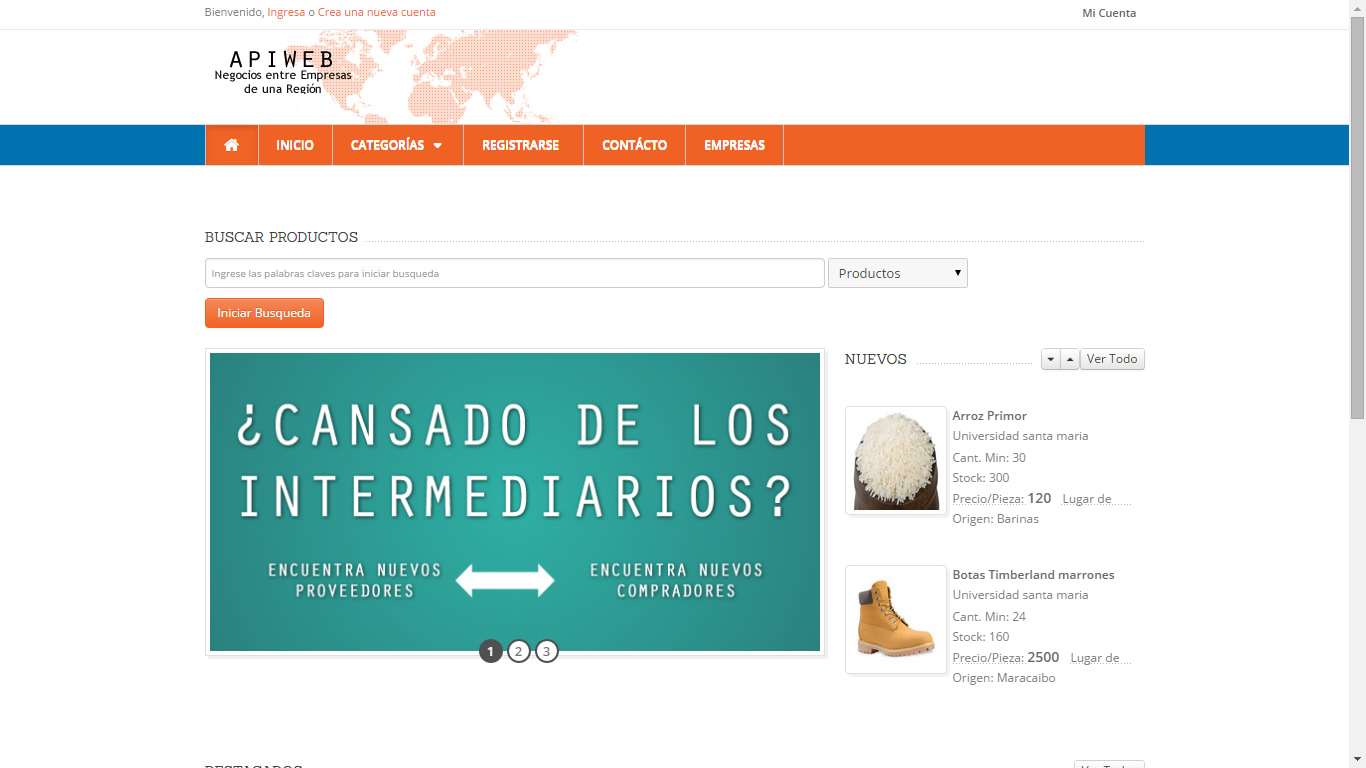Expand the CATEGORÍAS chevron arrow

(x=438, y=144)
